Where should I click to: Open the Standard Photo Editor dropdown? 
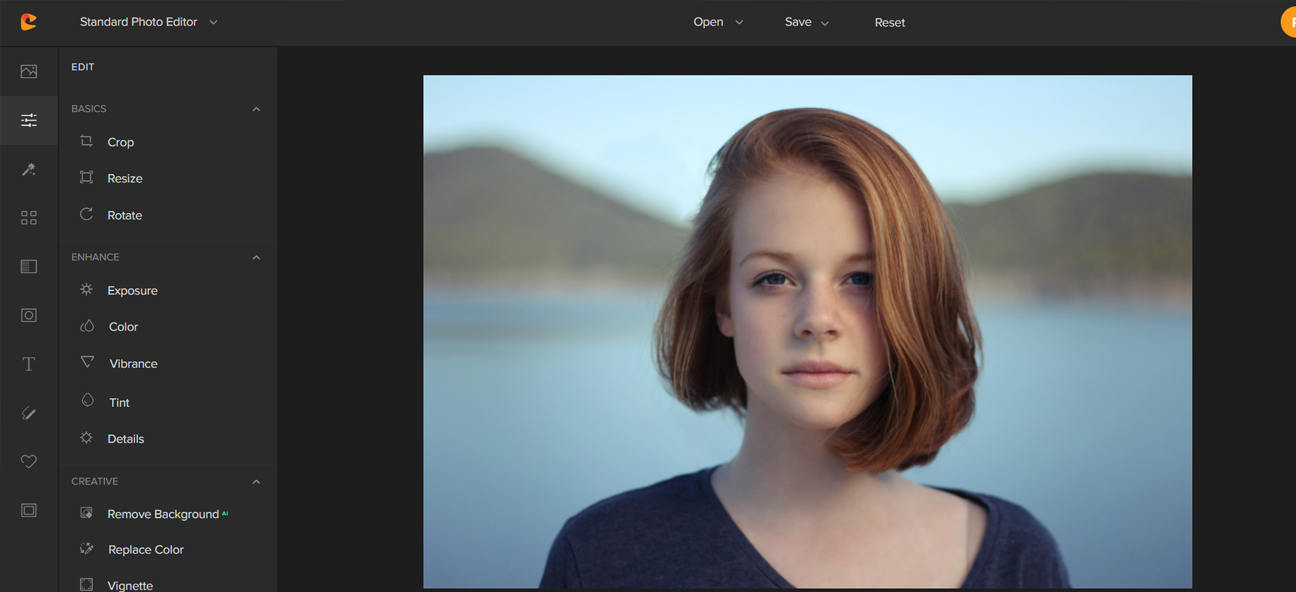(148, 22)
